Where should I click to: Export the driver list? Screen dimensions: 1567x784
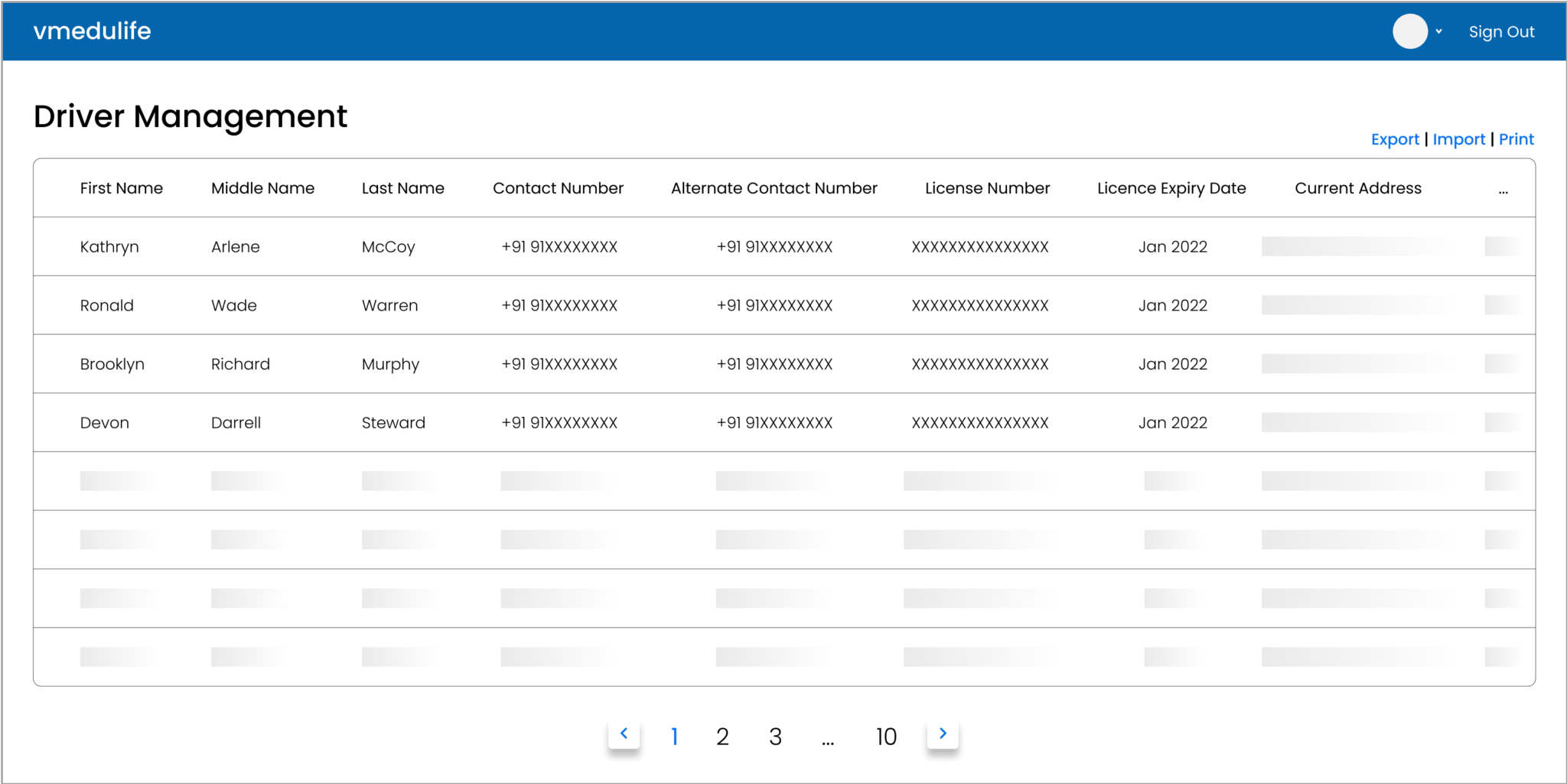click(x=1395, y=139)
